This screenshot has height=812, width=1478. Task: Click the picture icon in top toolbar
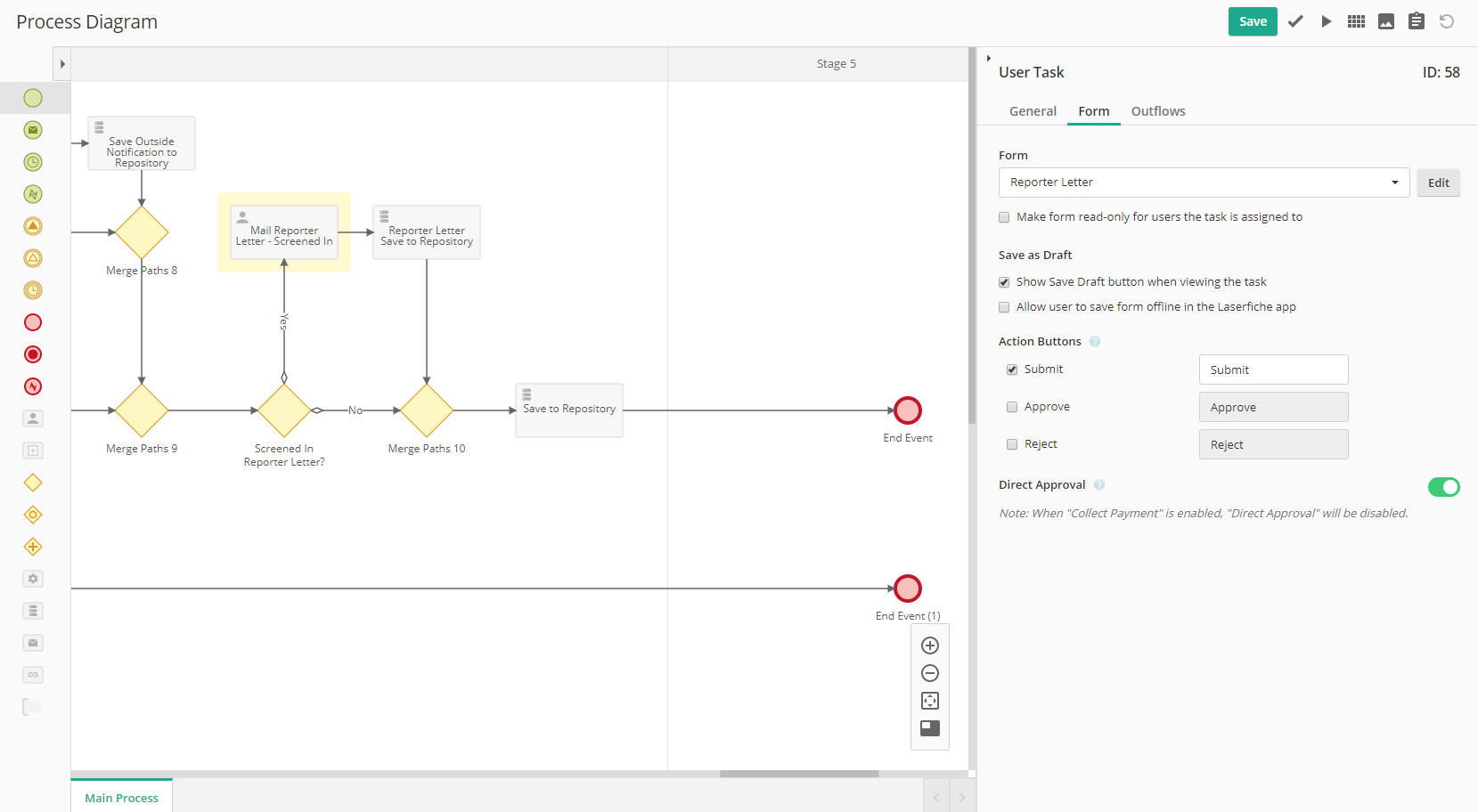[1386, 21]
